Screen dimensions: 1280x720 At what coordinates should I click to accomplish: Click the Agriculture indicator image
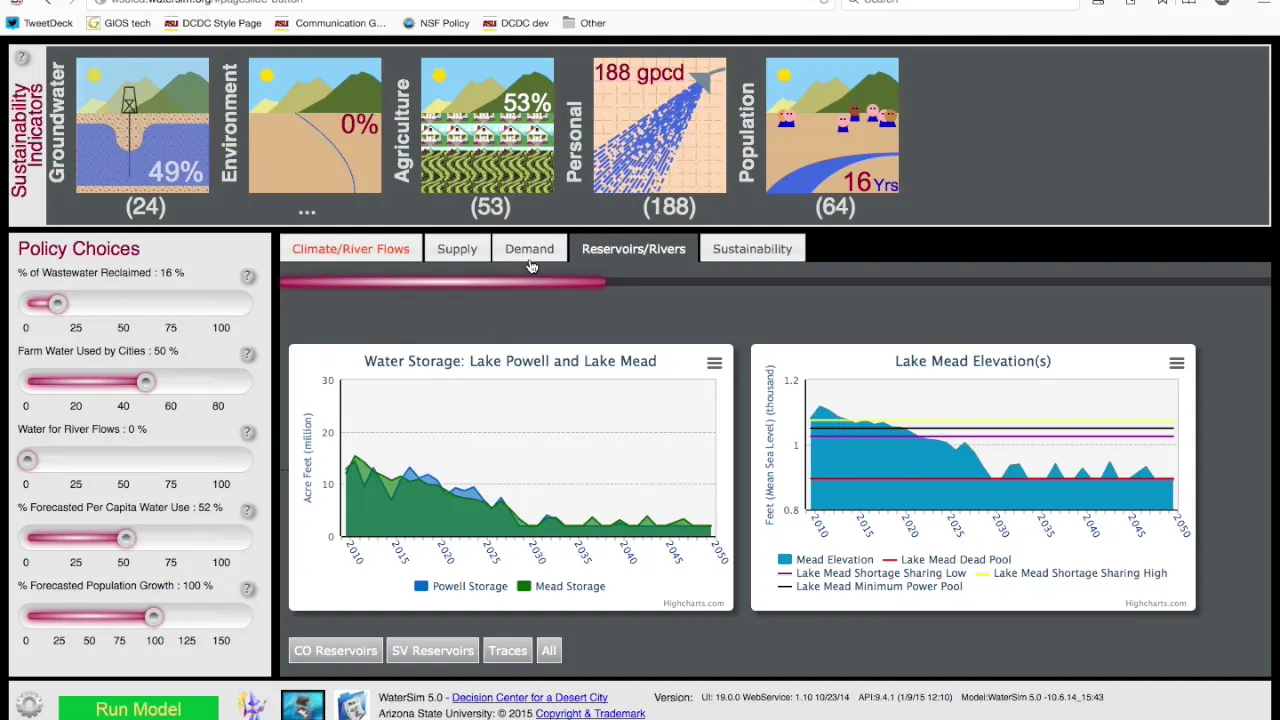coord(487,125)
